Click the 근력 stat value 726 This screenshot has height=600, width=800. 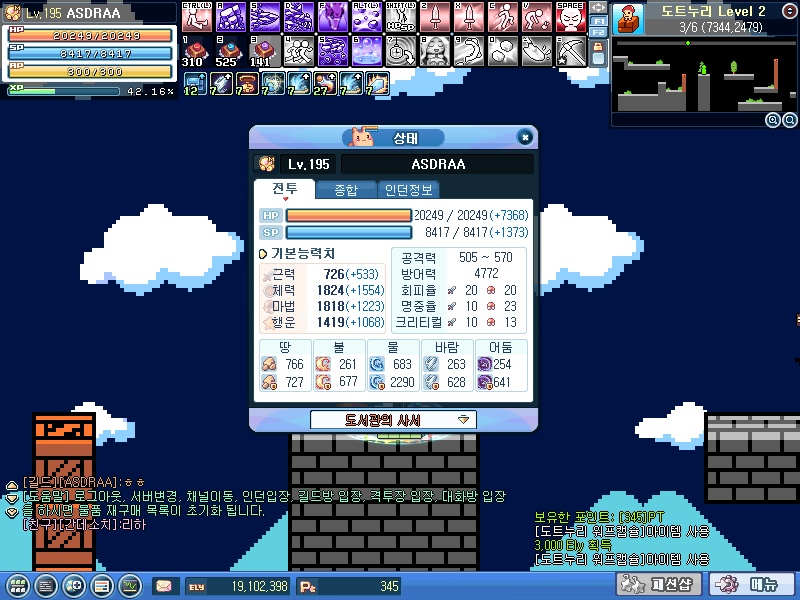(334, 274)
